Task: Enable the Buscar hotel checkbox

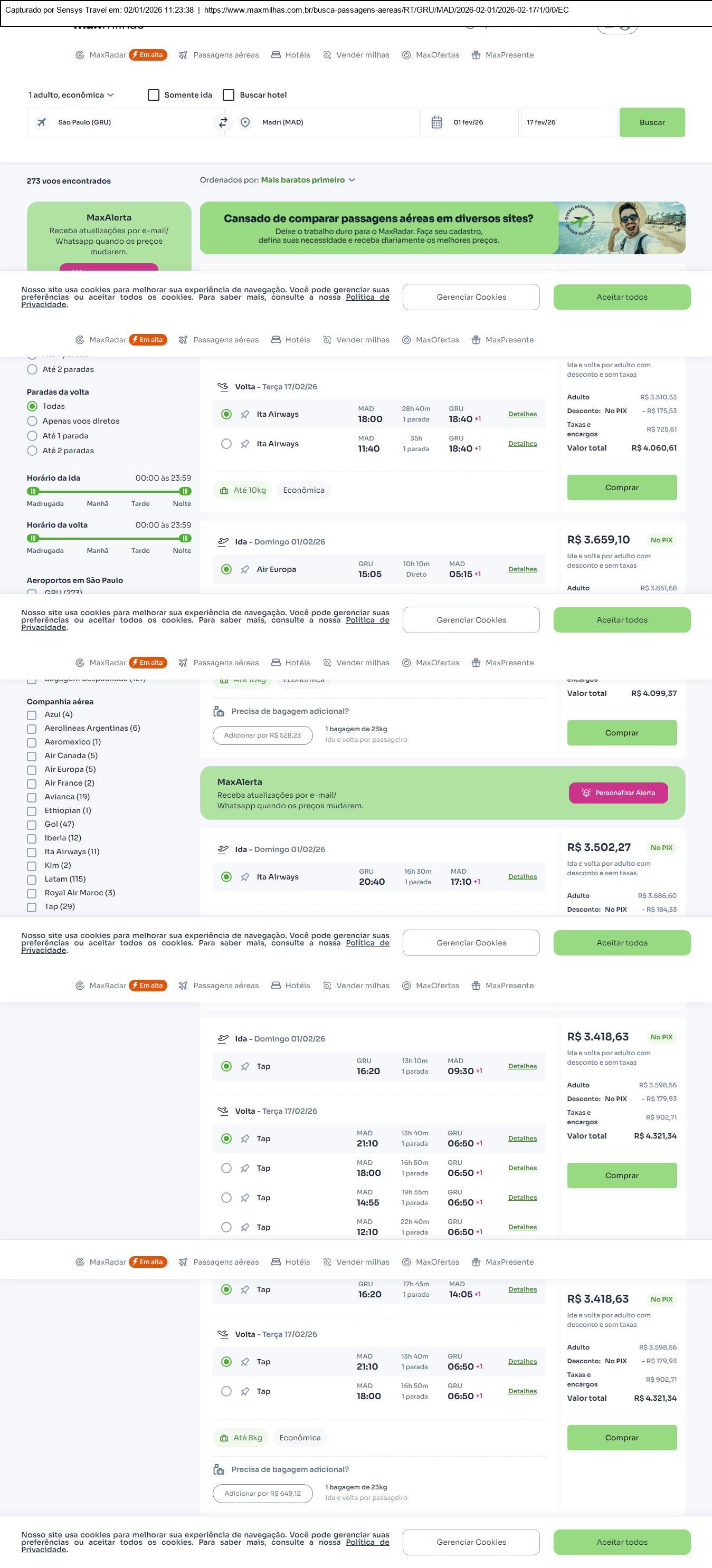Action: click(x=229, y=95)
